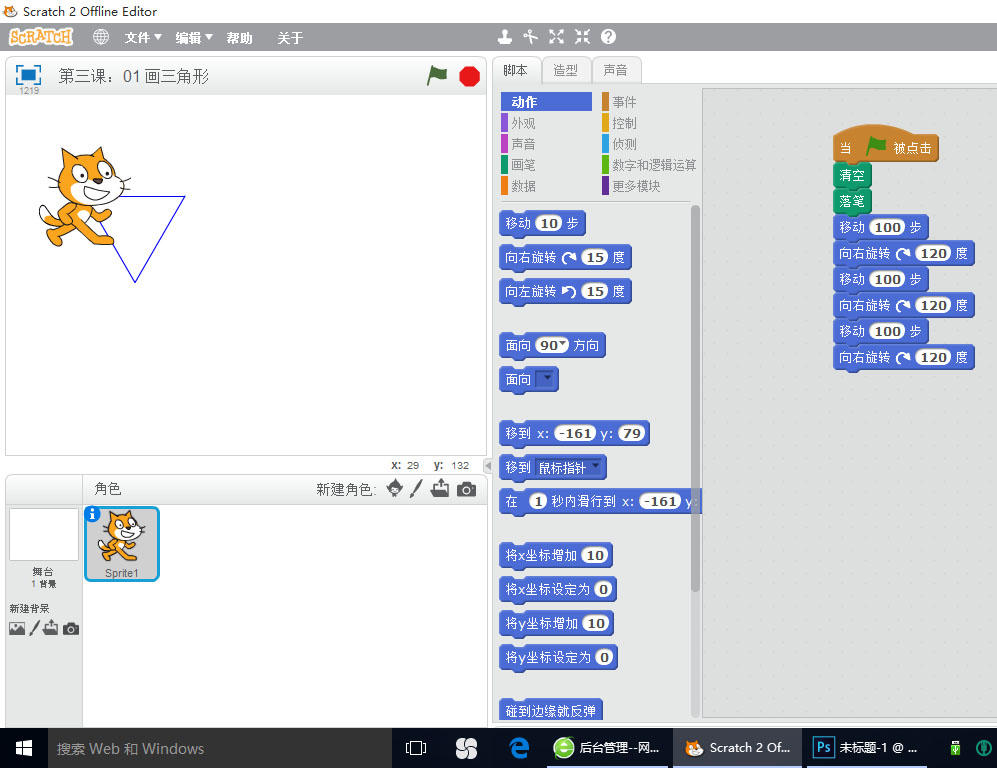The image size is (997, 768).
Task: Switch to the 脚本 tab
Action: pyautogui.click(x=516, y=70)
